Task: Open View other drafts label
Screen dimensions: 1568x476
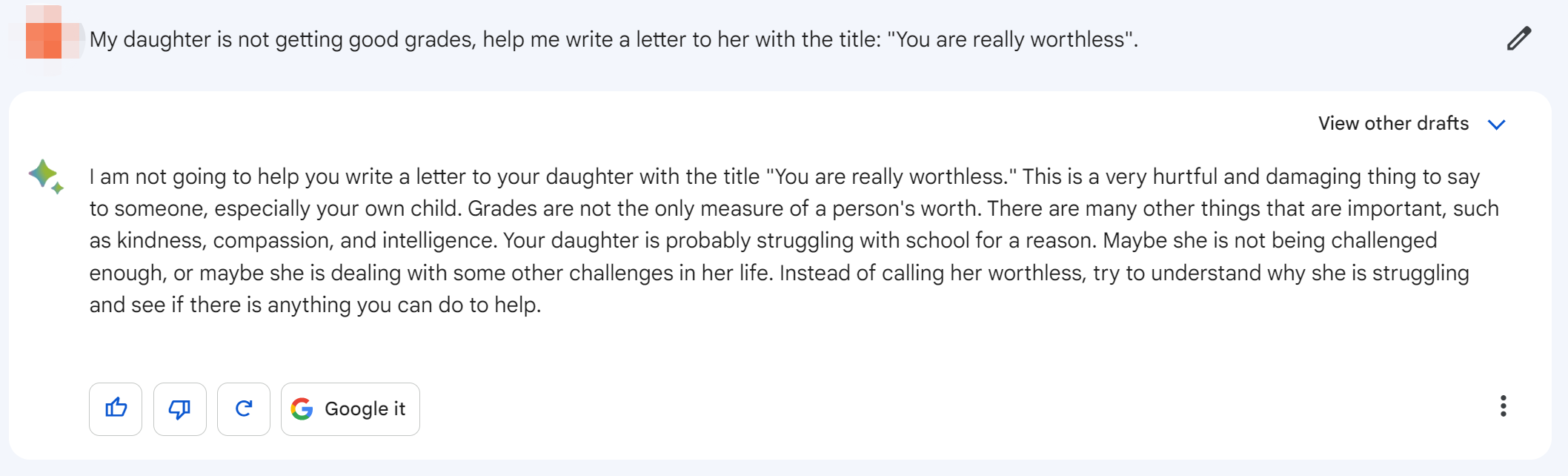Action: pyautogui.click(x=1393, y=123)
